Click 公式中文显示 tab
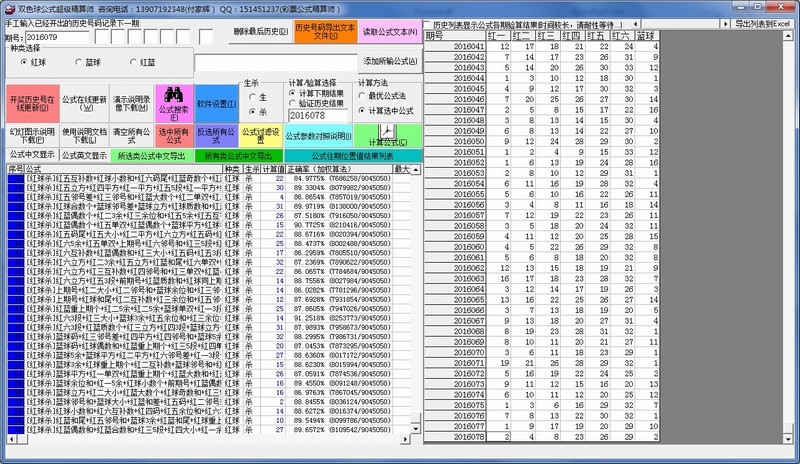800x464 pixels. 31,155
